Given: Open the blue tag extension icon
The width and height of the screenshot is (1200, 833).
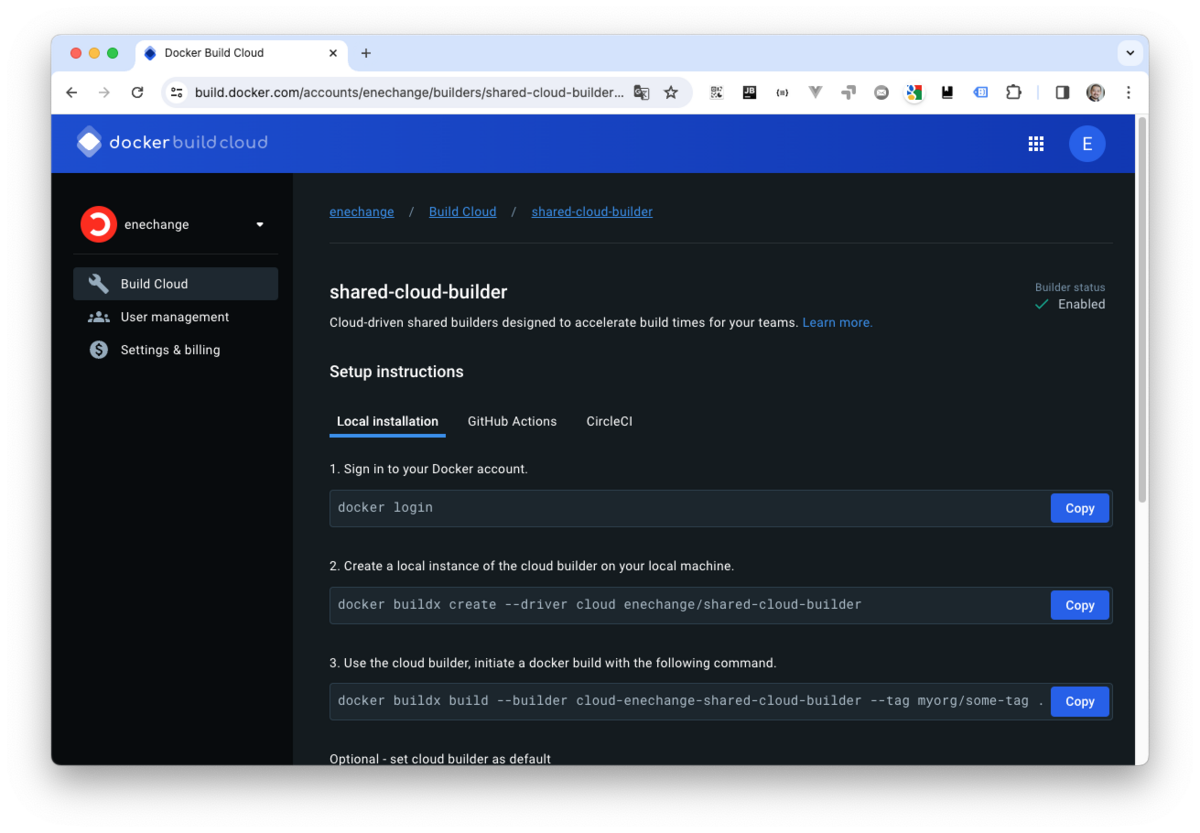Looking at the screenshot, I should tap(980, 92).
